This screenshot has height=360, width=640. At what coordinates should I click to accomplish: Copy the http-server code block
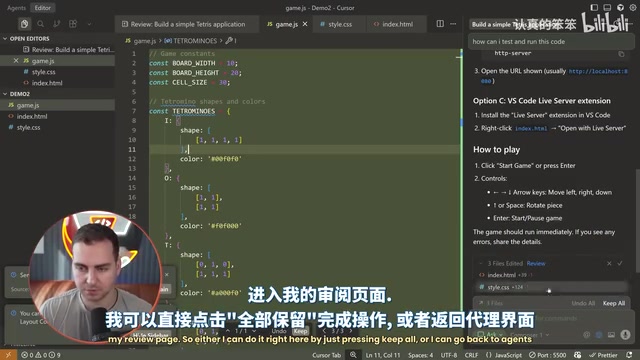pyautogui.click(x=621, y=54)
